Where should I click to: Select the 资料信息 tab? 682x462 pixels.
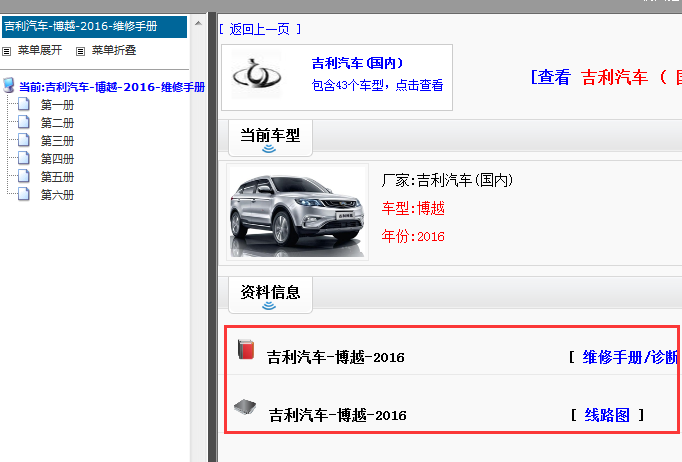pos(270,295)
